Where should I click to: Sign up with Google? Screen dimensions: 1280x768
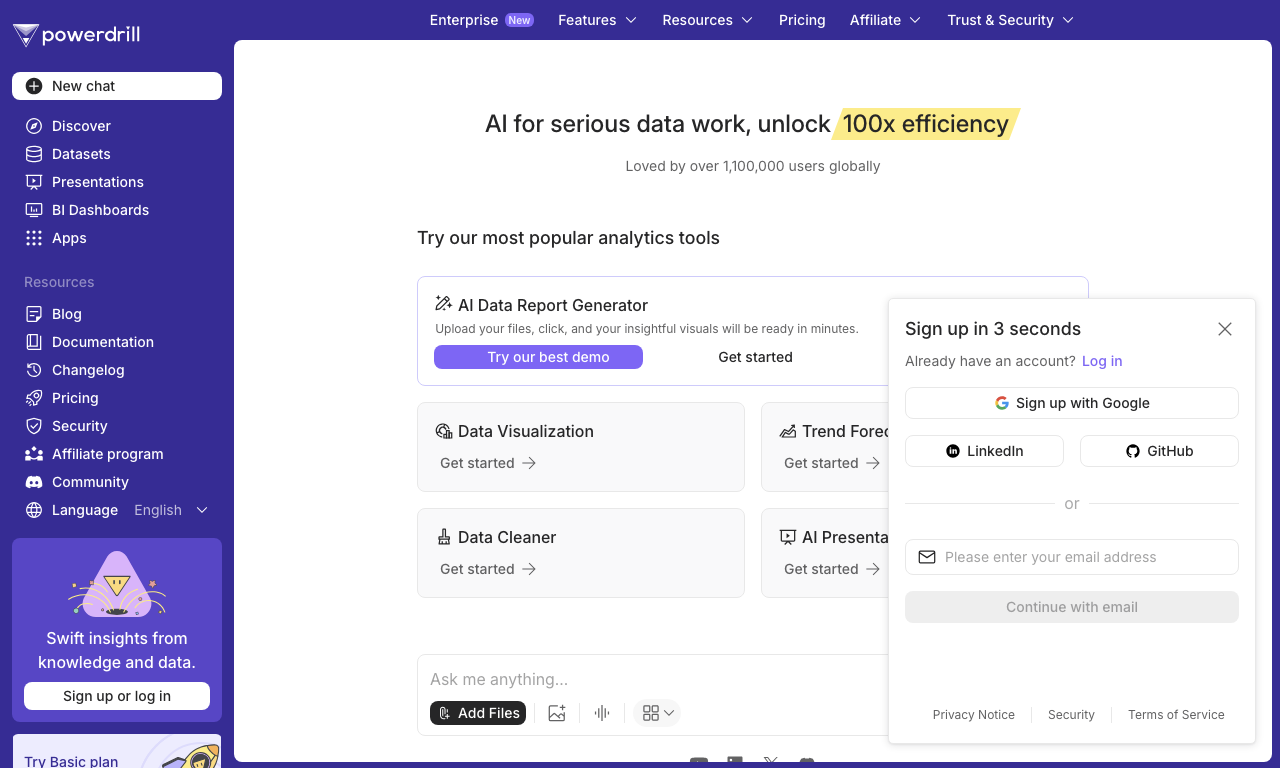(x=1072, y=403)
